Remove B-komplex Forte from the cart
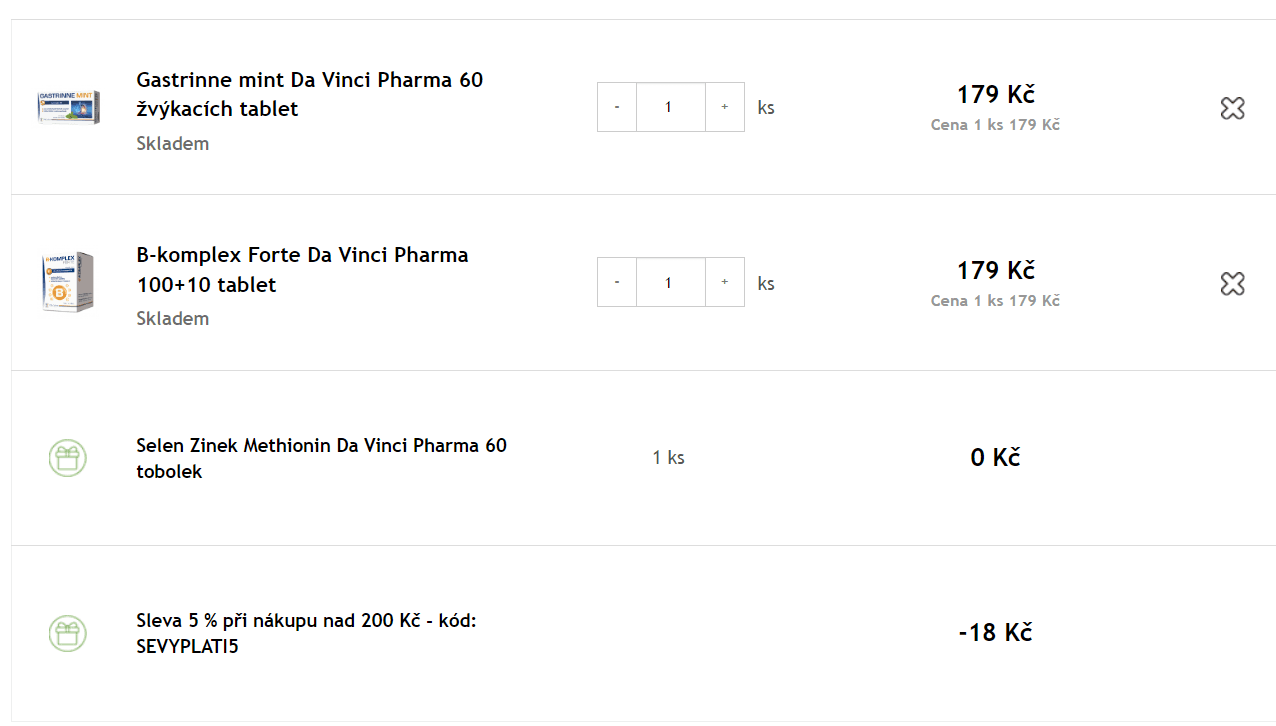 pyautogui.click(x=1232, y=283)
